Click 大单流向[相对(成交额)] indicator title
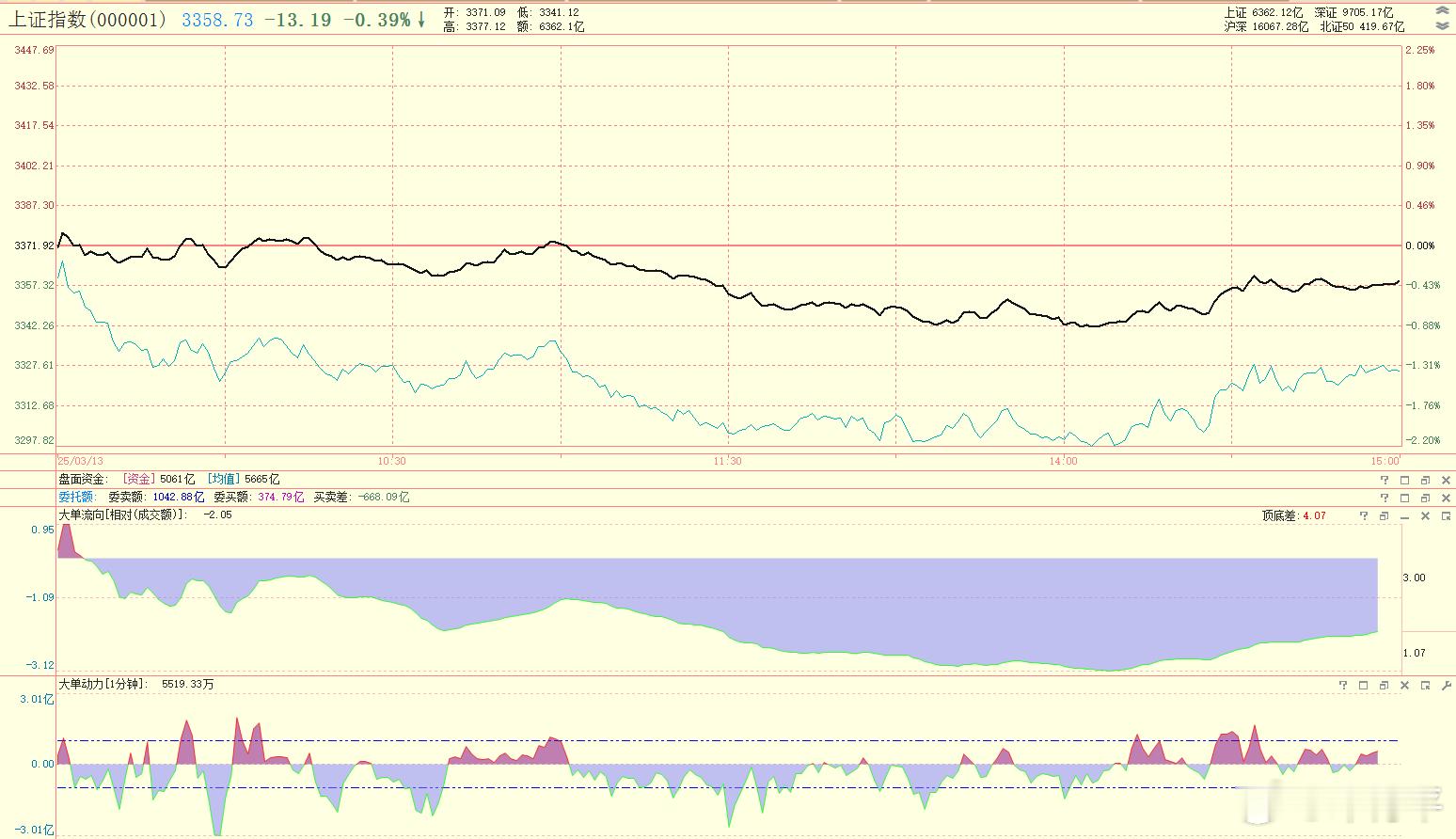The height and width of the screenshot is (839, 1456). pyautogui.click(x=123, y=515)
